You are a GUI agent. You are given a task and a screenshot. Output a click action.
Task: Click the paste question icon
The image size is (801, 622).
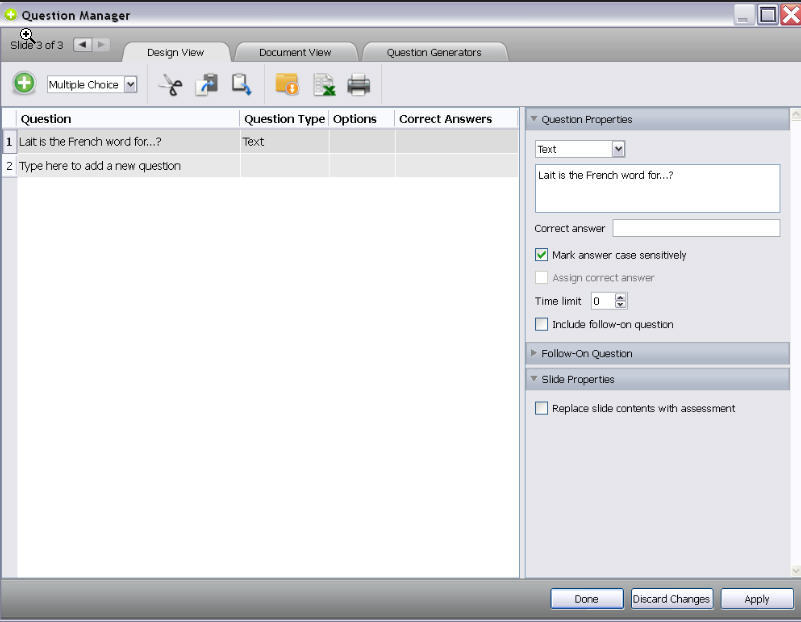tap(241, 85)
